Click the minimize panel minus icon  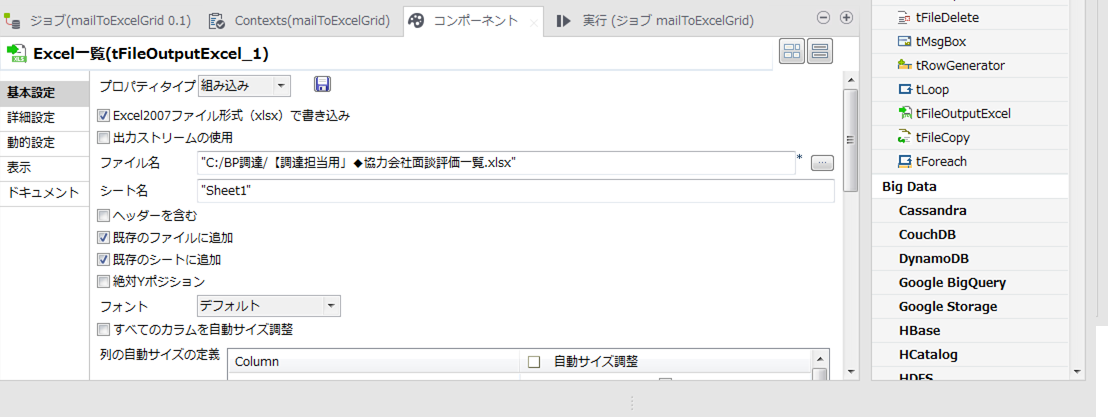click(823, 18)
